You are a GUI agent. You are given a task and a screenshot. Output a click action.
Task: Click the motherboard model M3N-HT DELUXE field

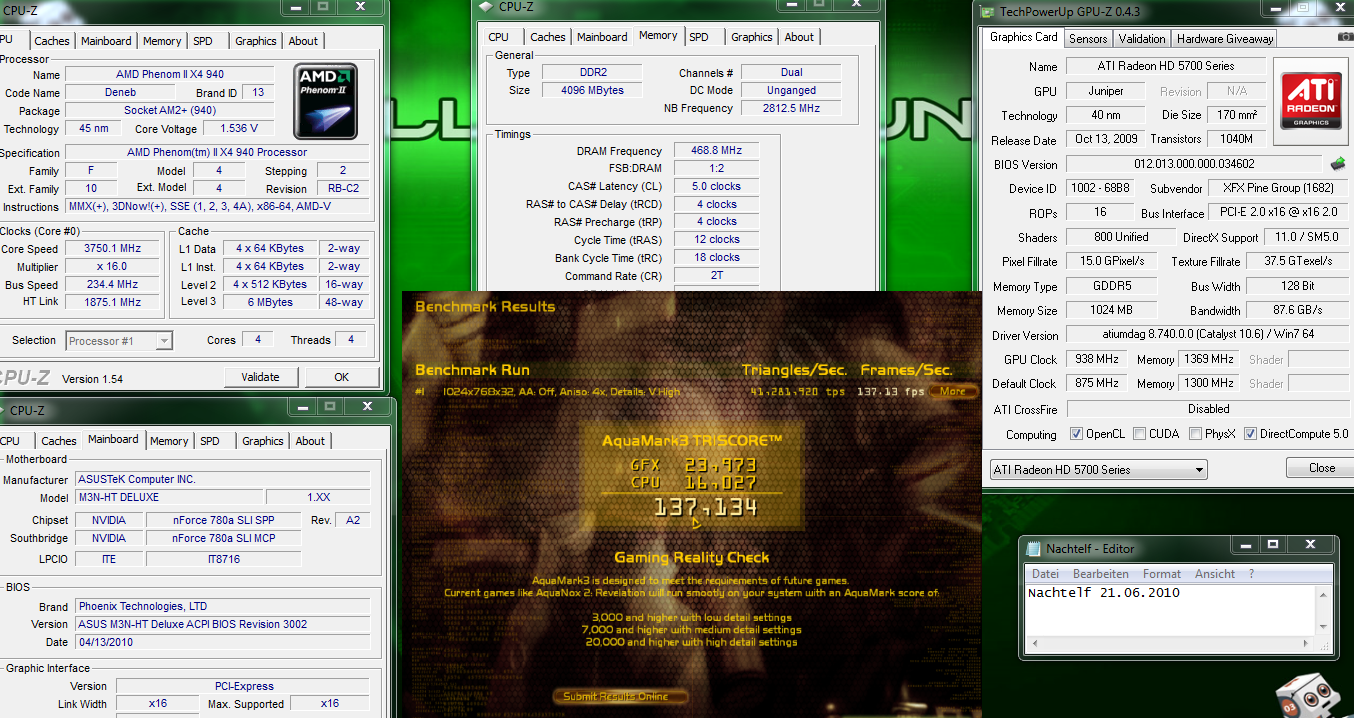tap(169, 497)
